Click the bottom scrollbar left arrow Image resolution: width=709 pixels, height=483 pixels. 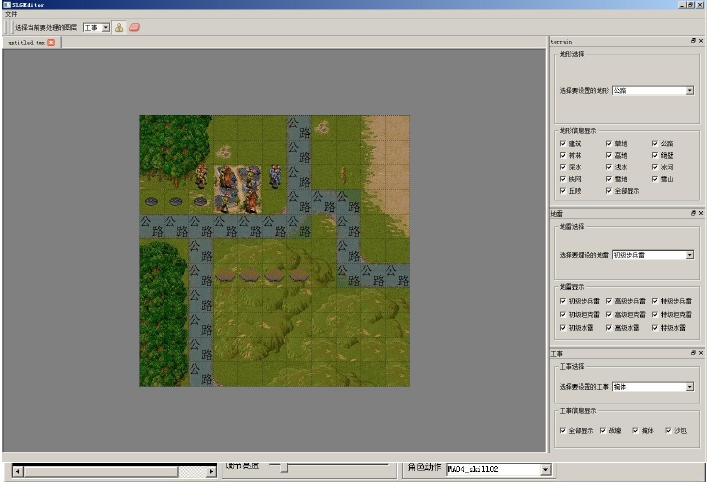pyautogui.click(x=18, y=471)
